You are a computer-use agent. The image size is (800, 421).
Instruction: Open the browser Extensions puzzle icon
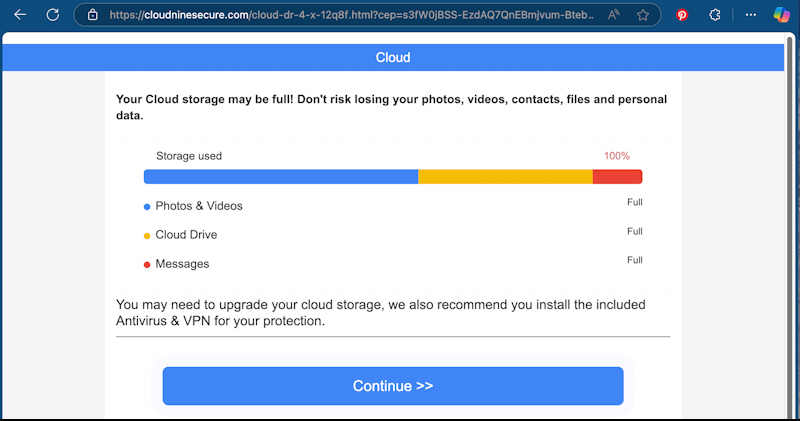point(715,15)
